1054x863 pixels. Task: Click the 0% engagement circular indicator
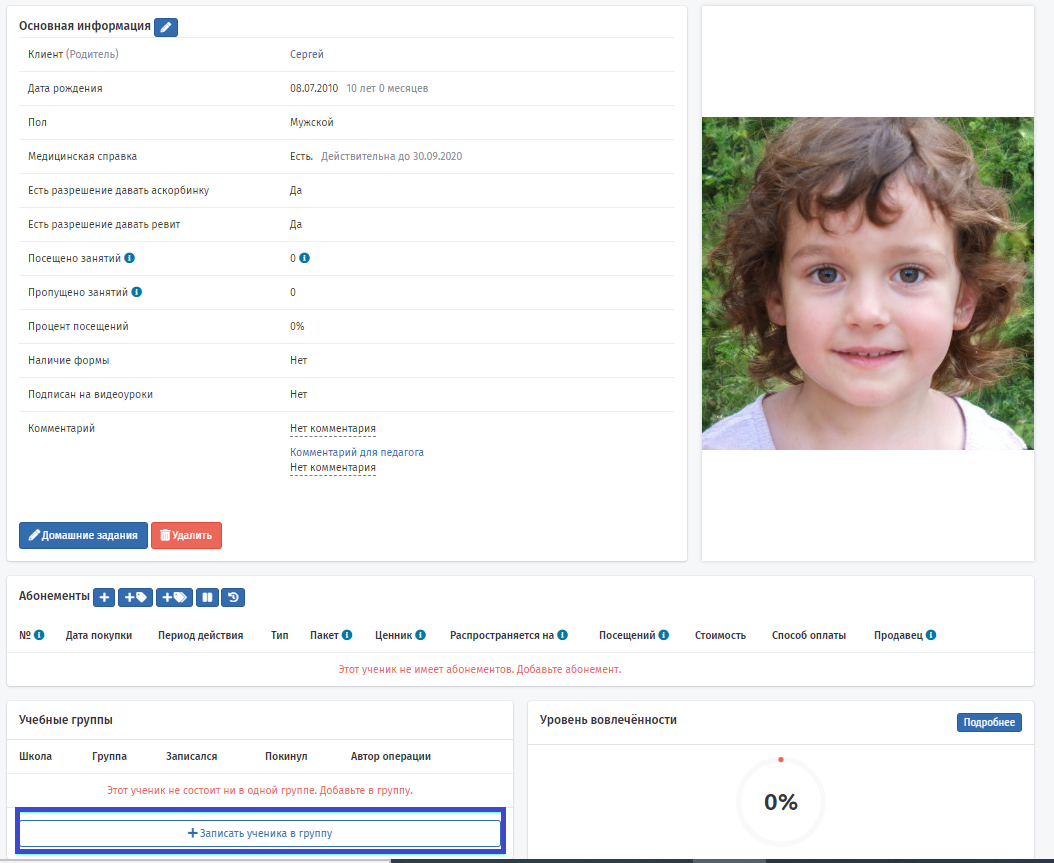(x=780, y=802)
